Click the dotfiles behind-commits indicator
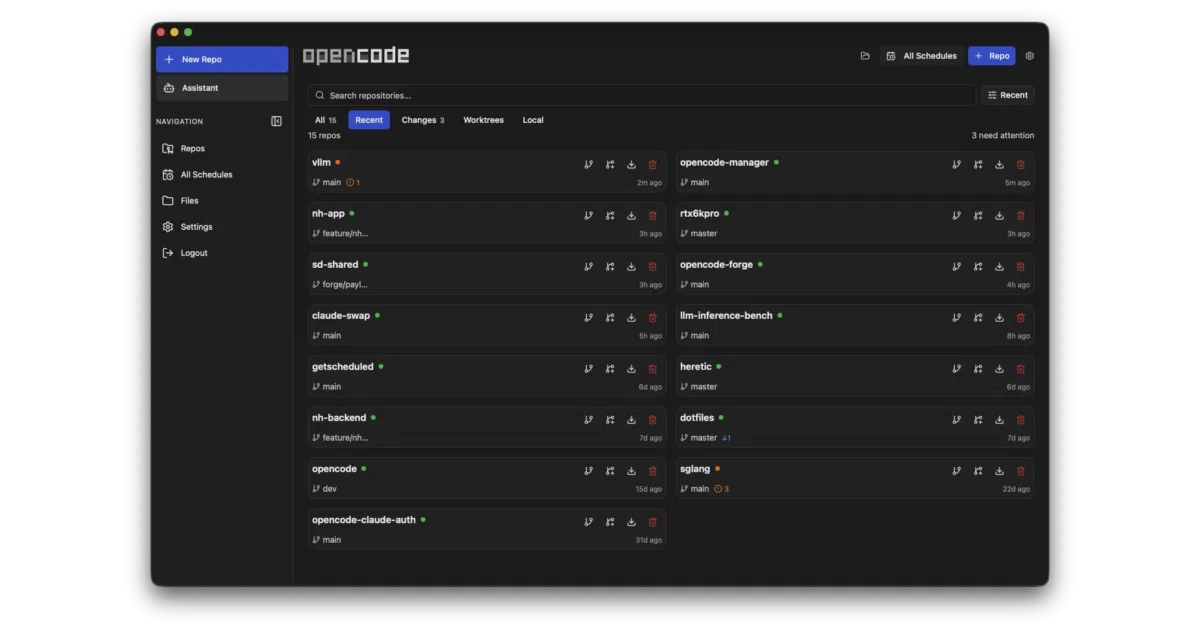The height and width of the screenshot is (630, 1200). (727, 438)
